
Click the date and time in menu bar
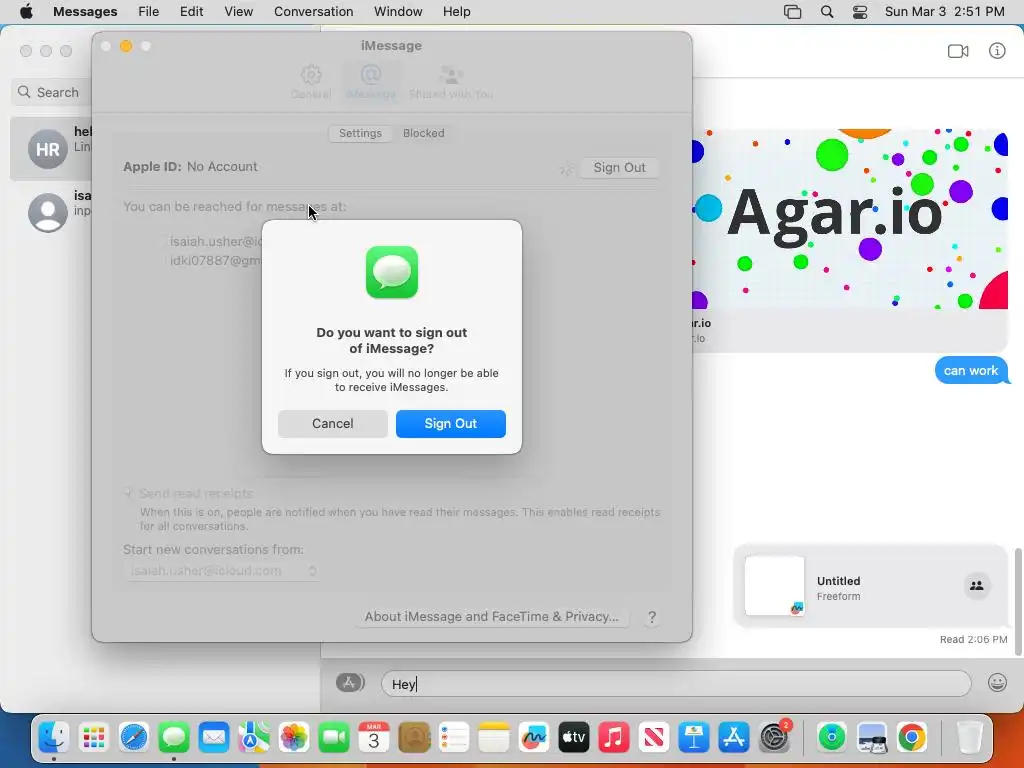[944, 12]
